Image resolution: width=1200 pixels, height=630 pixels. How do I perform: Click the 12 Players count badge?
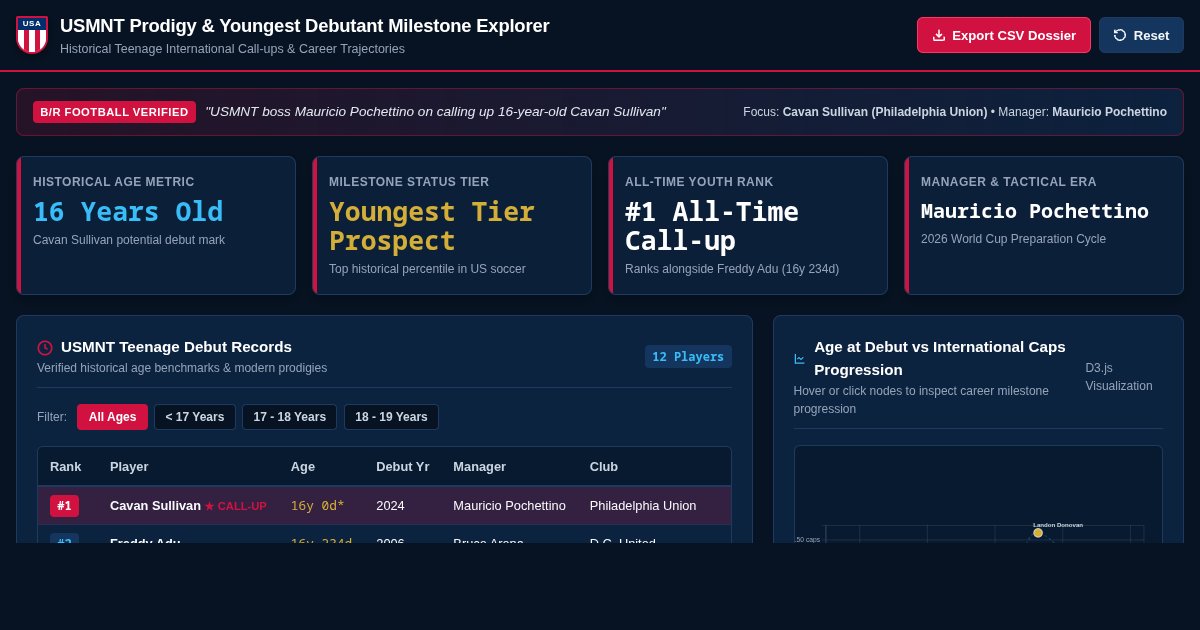(688, 357)
